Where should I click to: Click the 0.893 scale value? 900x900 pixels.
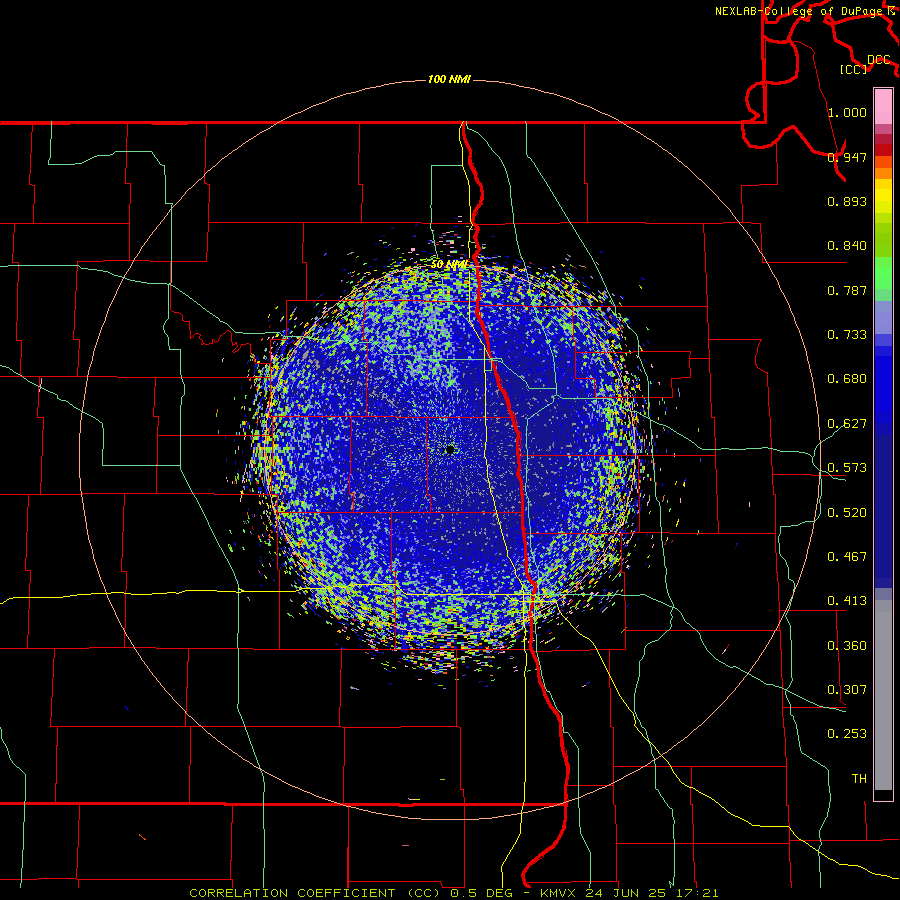[x=847, y=201]
